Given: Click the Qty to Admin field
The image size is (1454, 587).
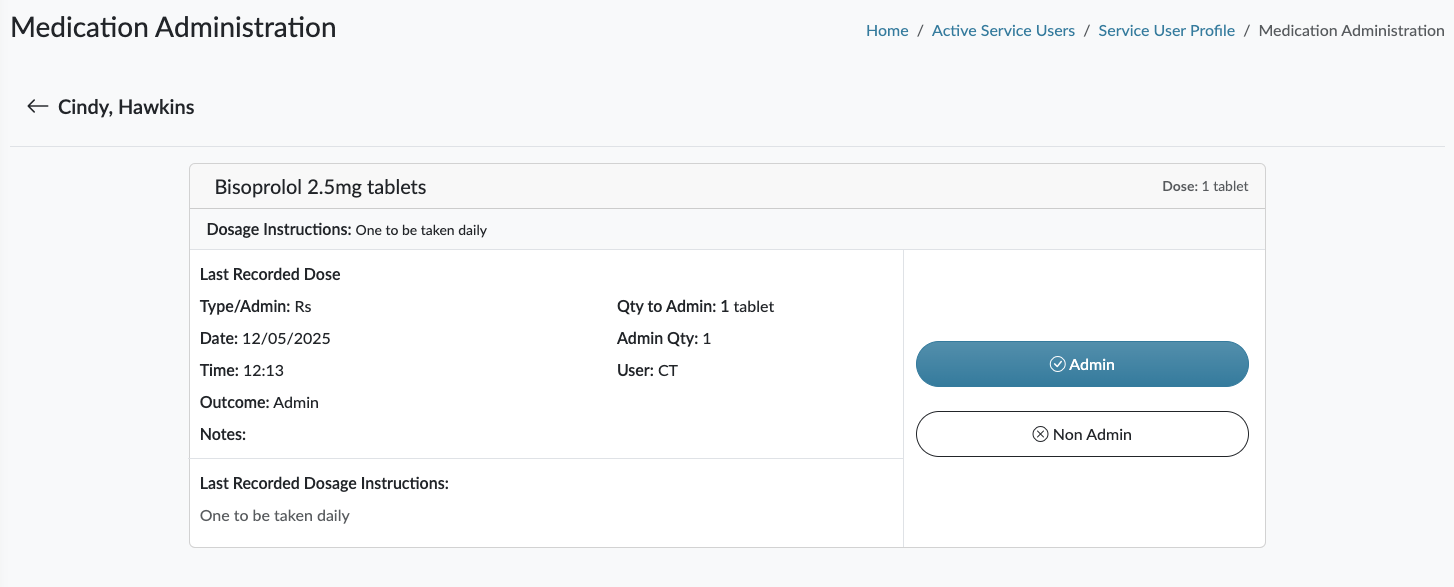Looking at the screenshot, I should pos(695,307).
